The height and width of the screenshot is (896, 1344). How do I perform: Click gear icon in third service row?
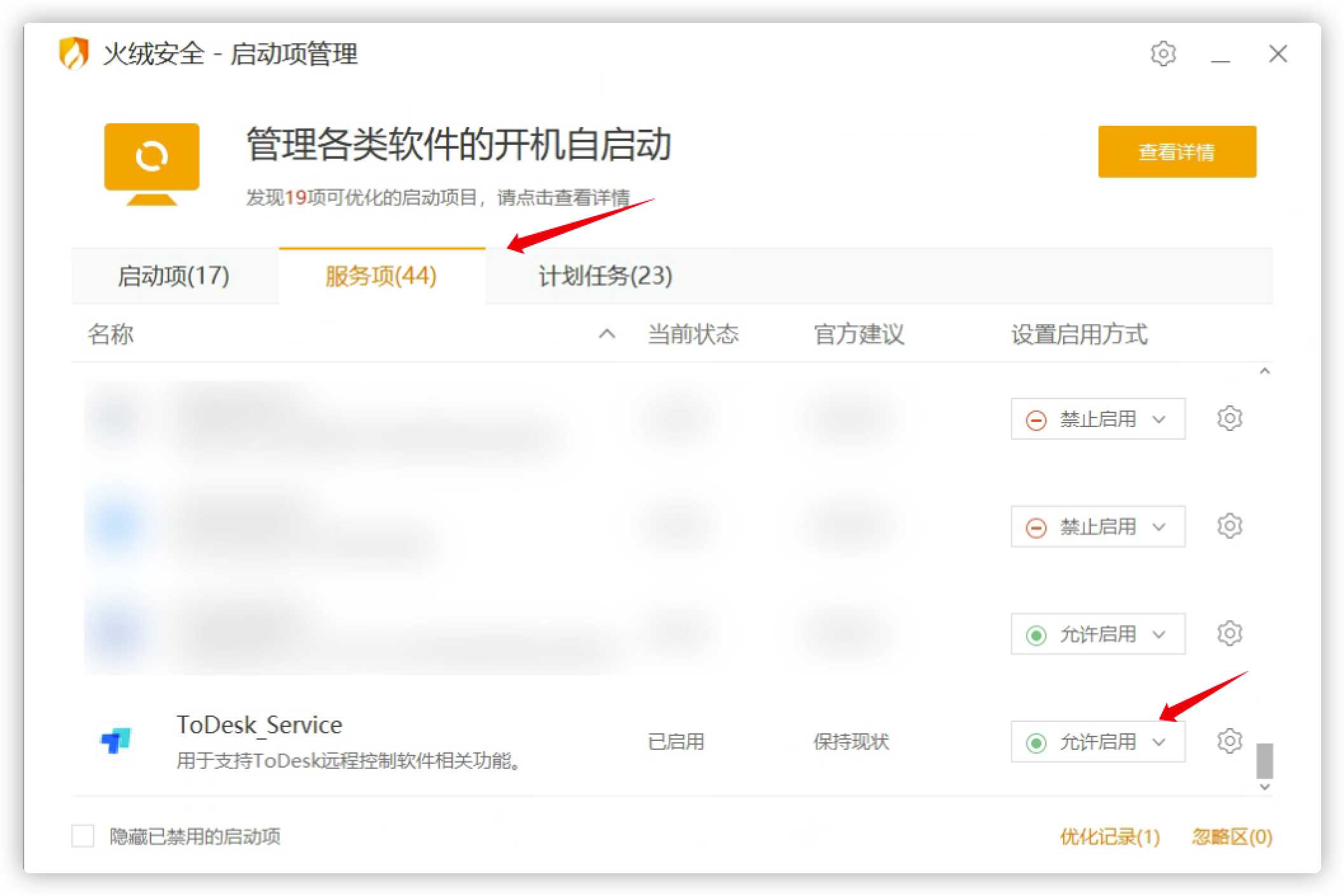[x=1229, y=633]
